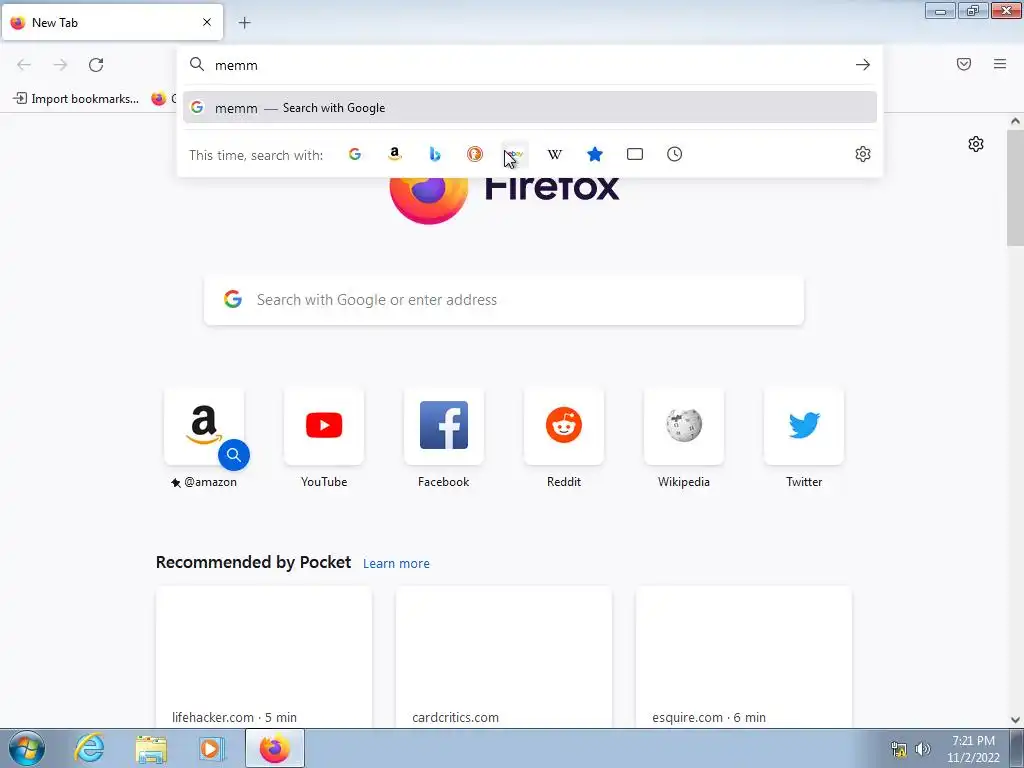
Task: Select the New Tab tab
Action: pyautogui.click(x=112, y=22)
